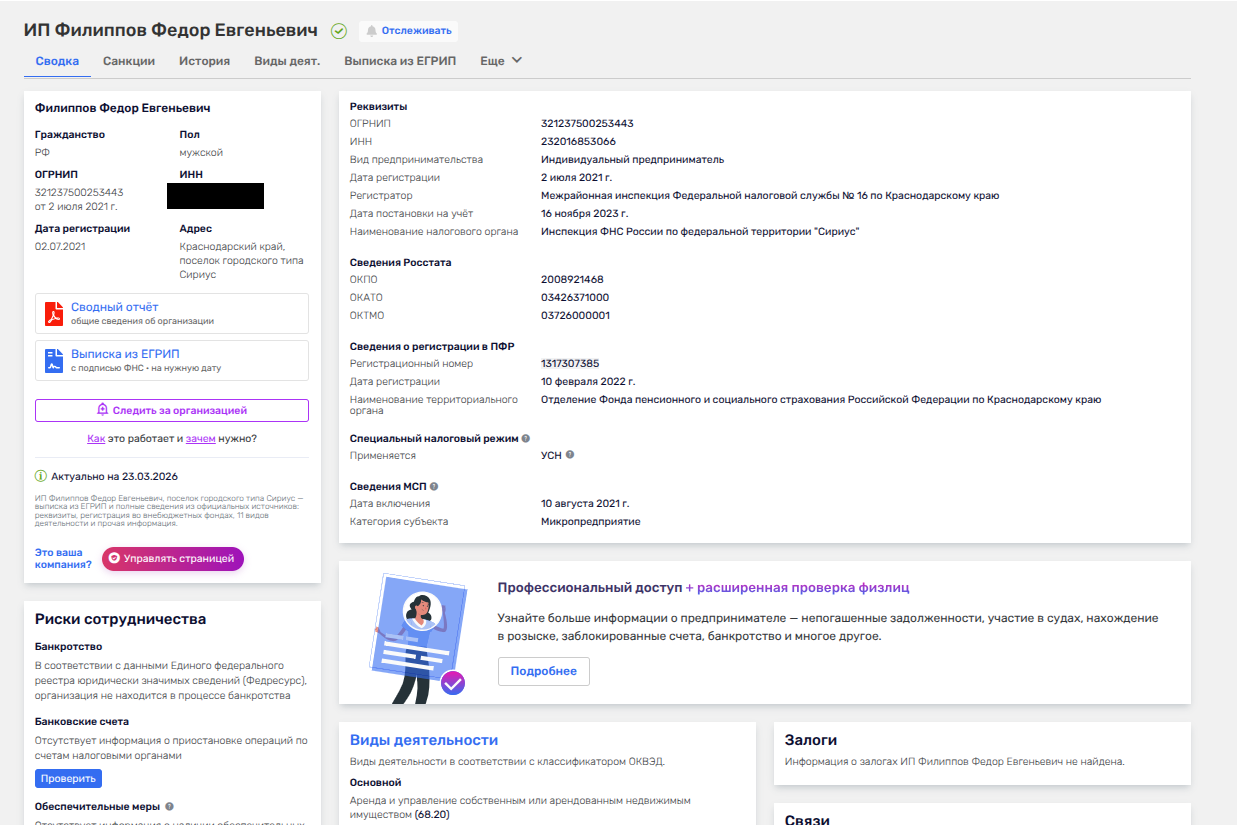Viewport: 1237px width, 825px height.
Task: Click the help icon beside УСН
Action: (570, 455)
